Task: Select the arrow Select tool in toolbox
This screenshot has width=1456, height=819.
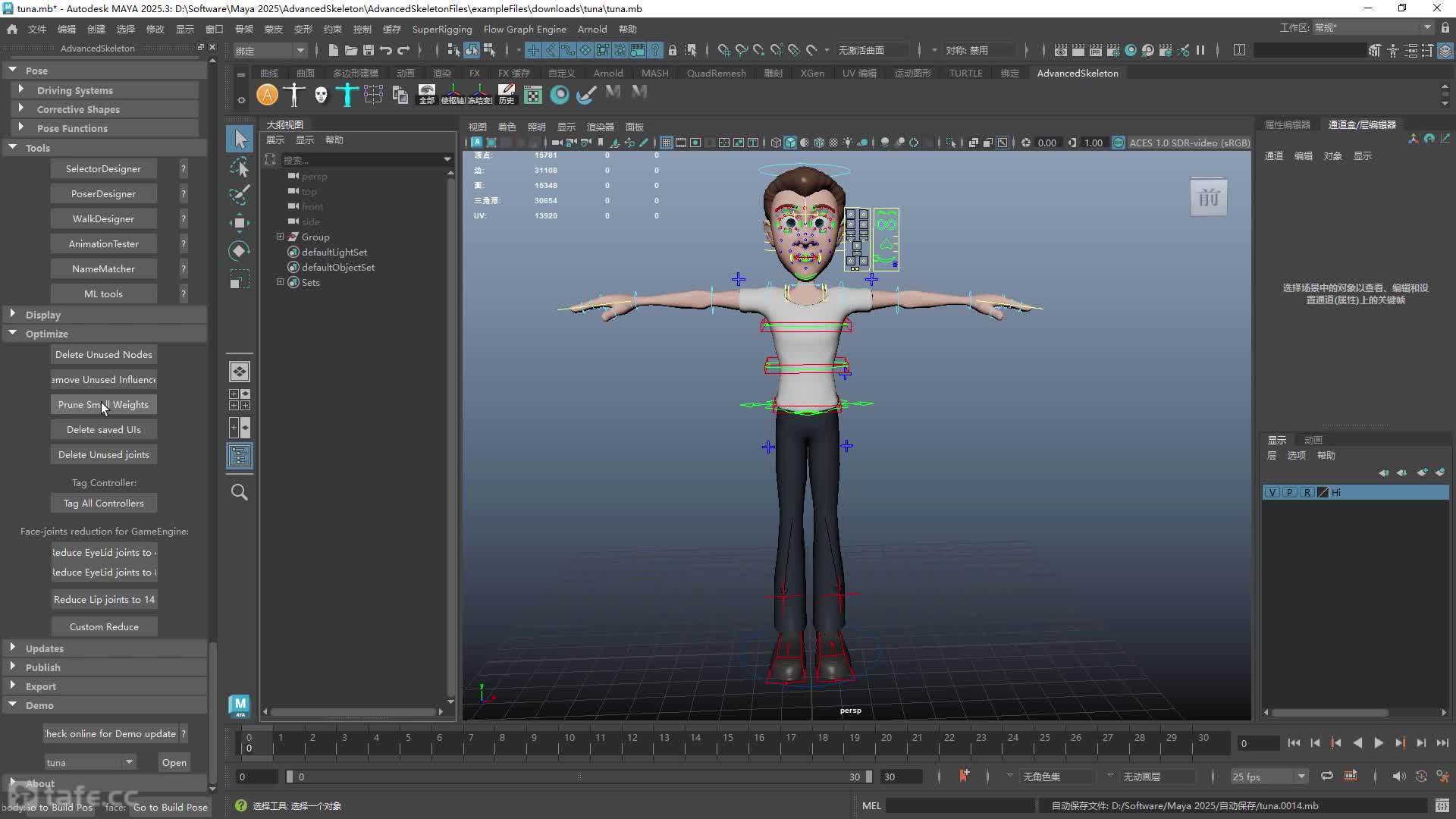Action: point(240,139)
